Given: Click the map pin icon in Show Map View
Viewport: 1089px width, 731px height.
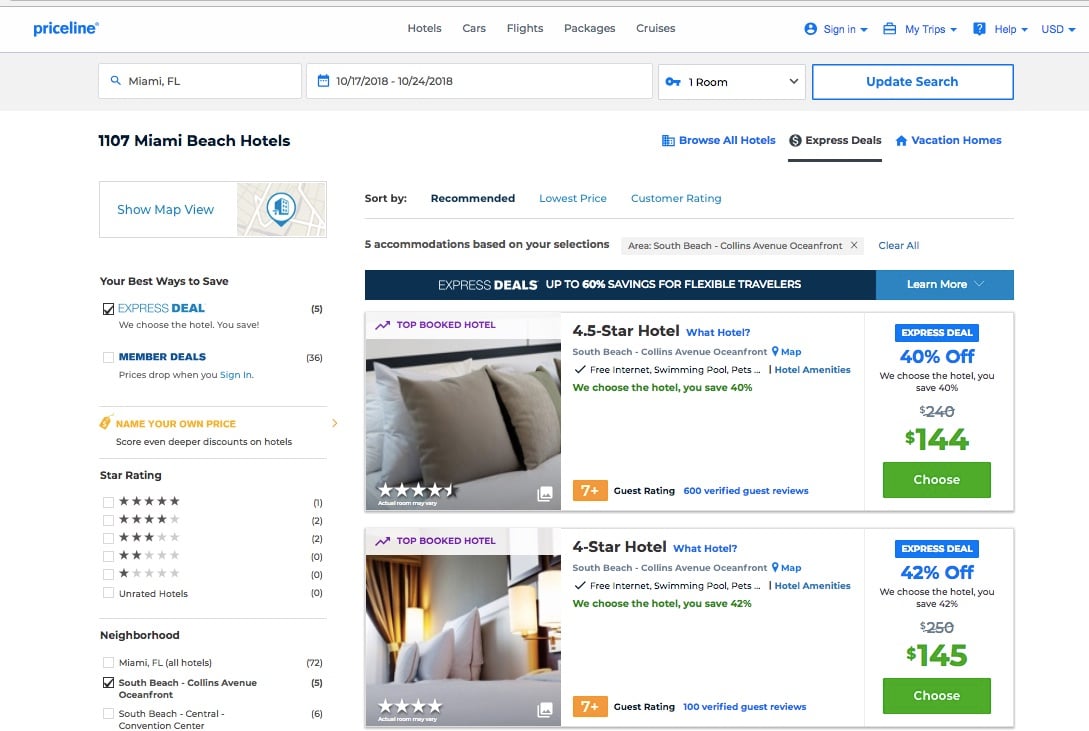Looking at the screenshot, I should click(x=281, y=208).
